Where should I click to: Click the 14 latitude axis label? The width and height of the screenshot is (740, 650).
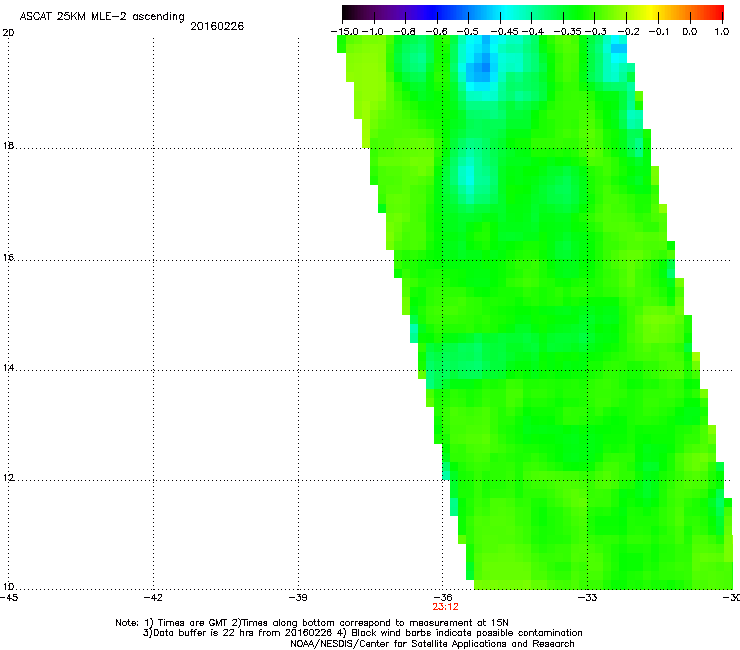pos(8,368)
